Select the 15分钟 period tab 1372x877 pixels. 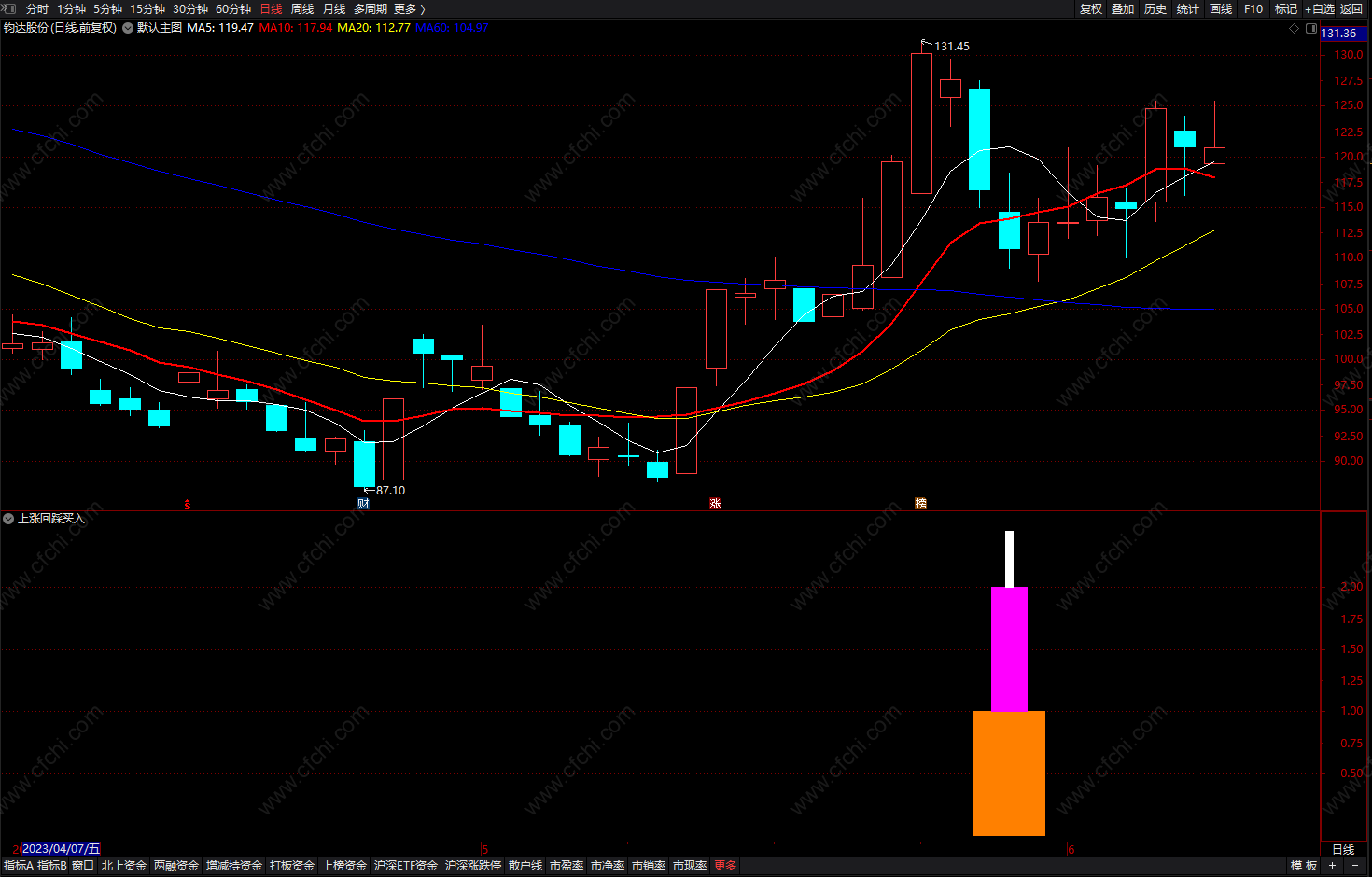[147, 8]
